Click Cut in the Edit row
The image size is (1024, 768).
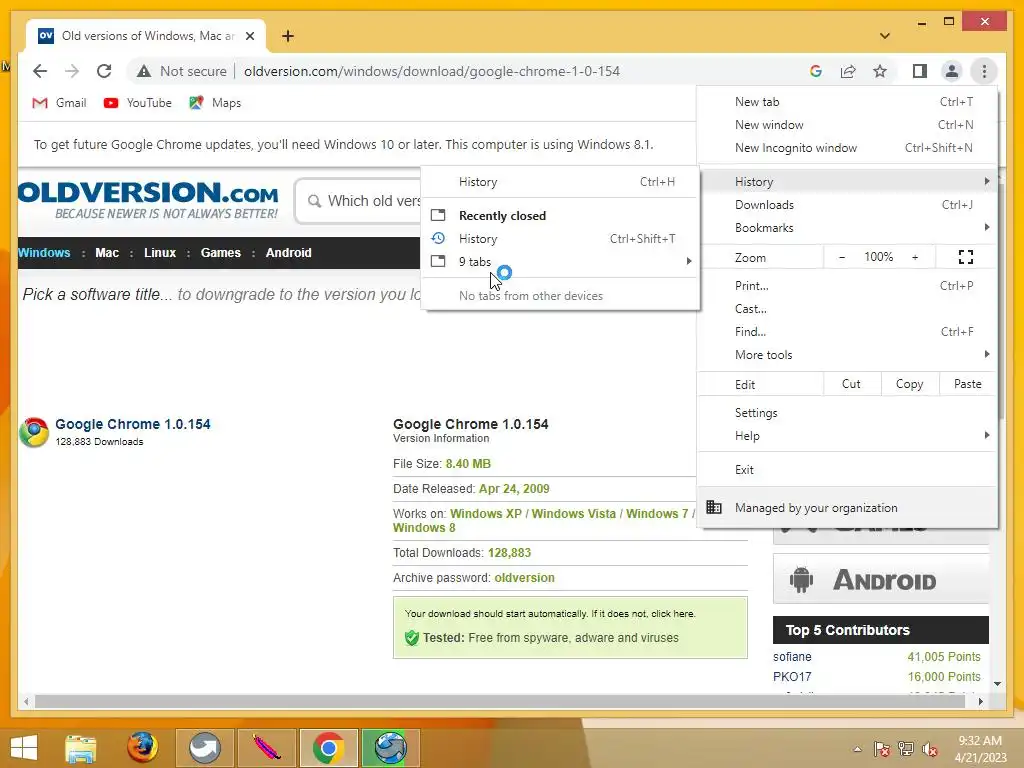852,384
